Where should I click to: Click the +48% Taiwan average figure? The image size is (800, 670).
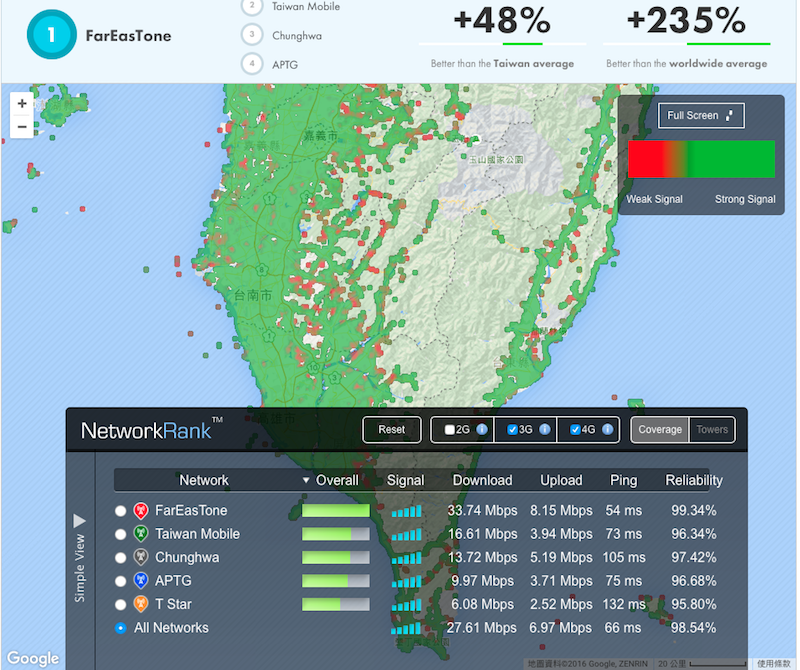point(502,20)
